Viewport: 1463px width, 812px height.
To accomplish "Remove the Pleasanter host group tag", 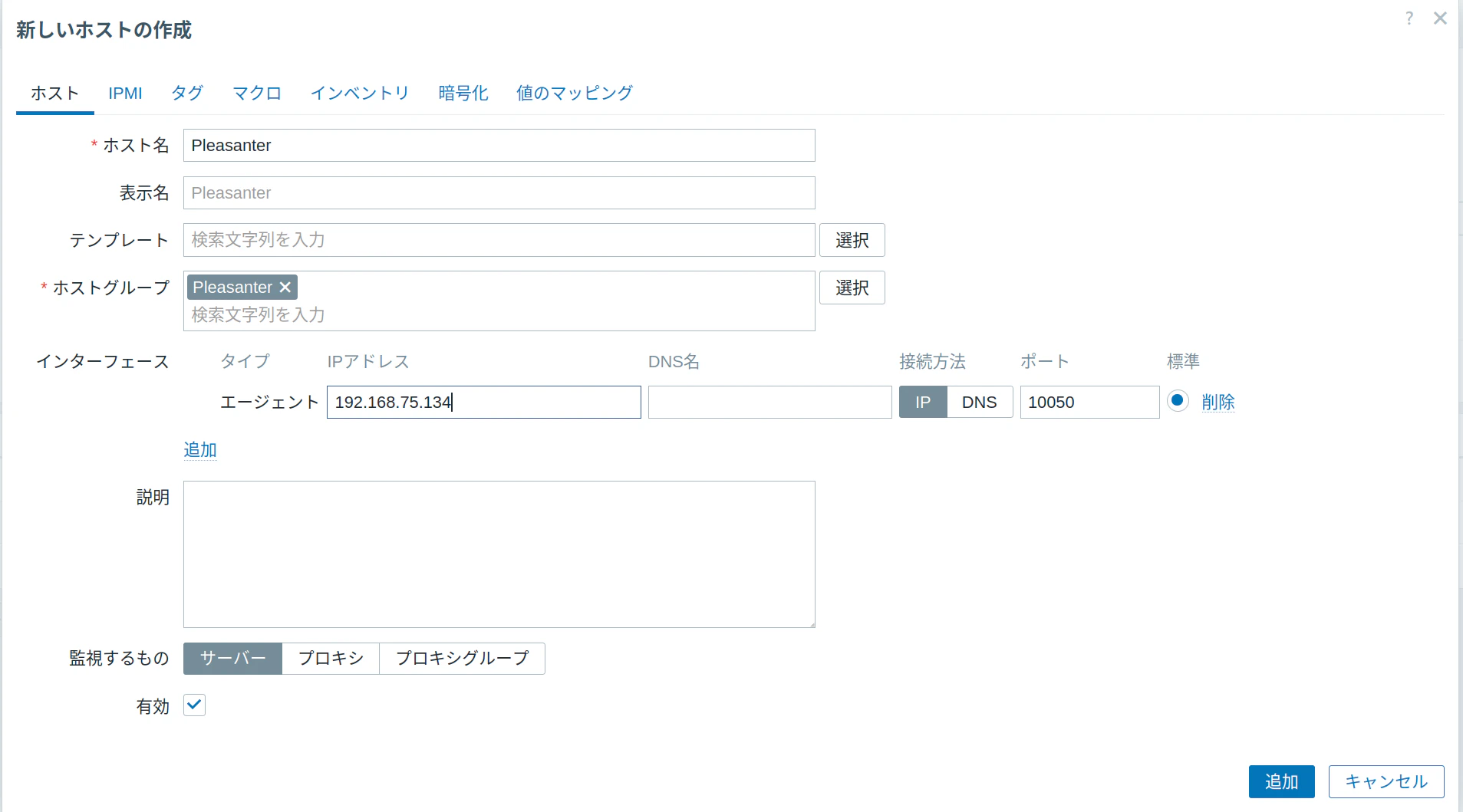I will point(285,287).
